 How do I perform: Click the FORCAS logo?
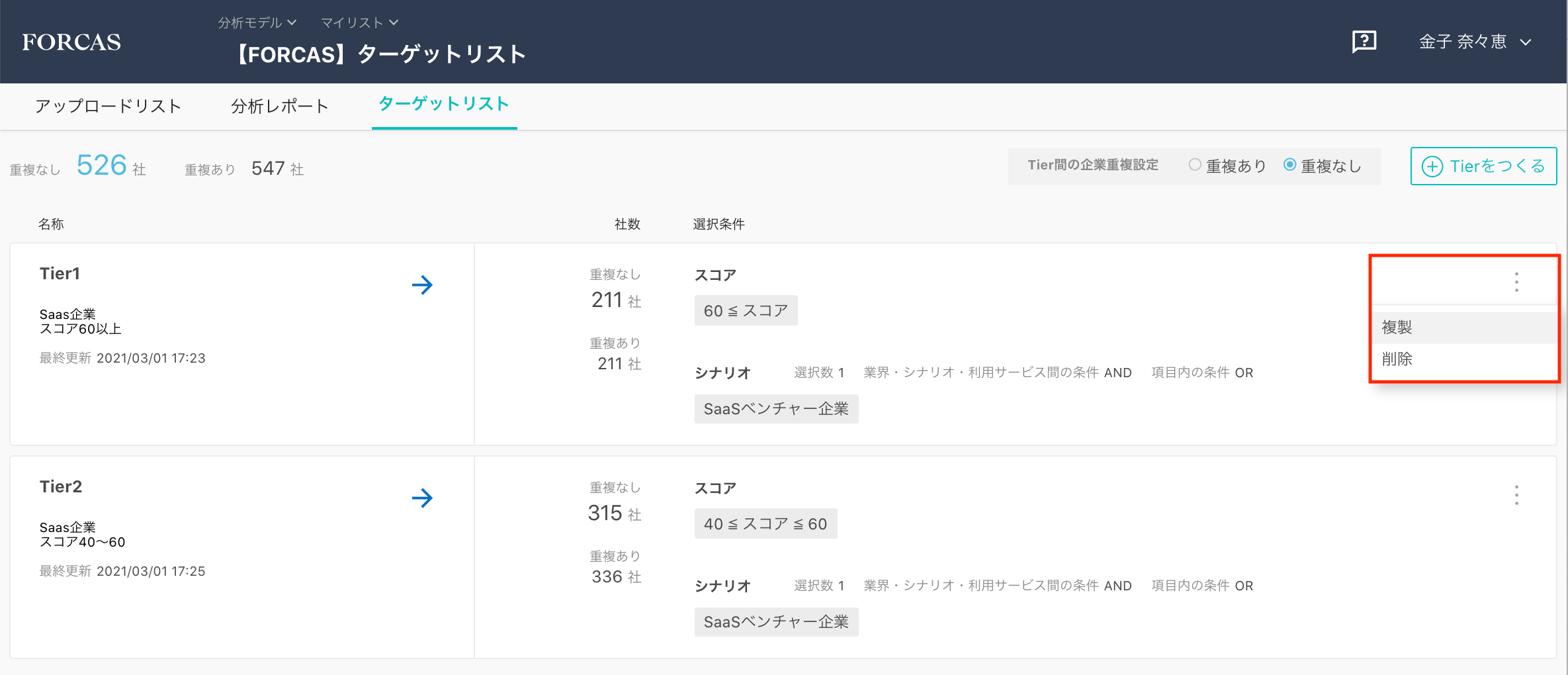coord(71,42)
